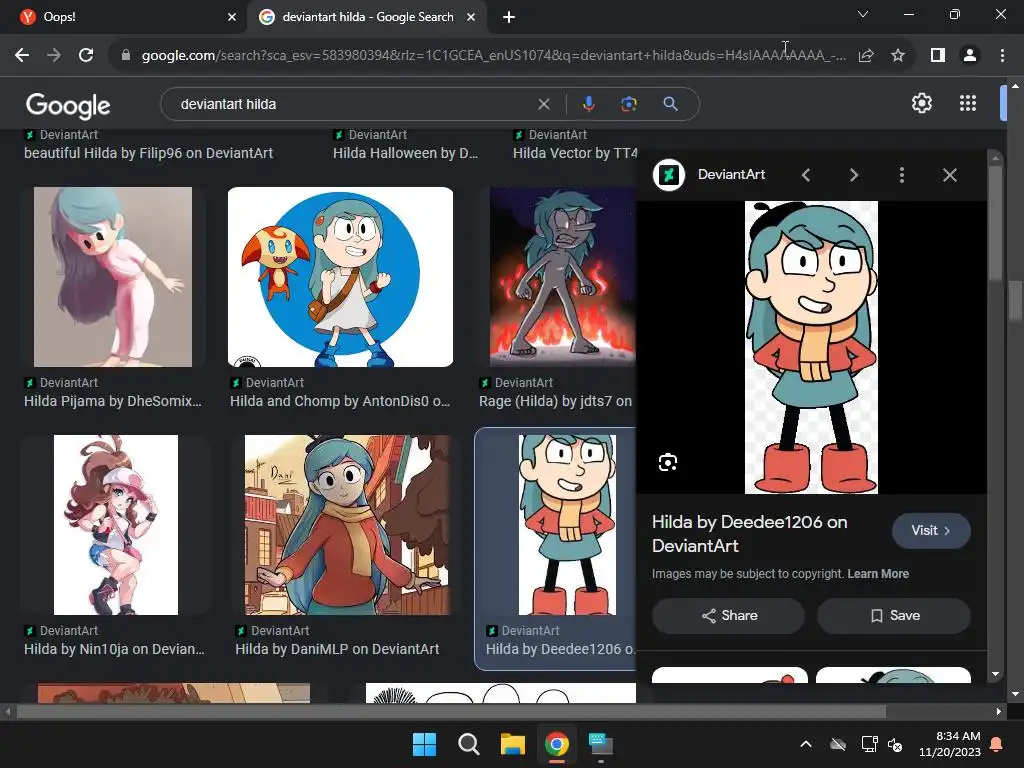Go to the Google homepage logo
This screenshot has height=768, width=1024.
[68, 105]
